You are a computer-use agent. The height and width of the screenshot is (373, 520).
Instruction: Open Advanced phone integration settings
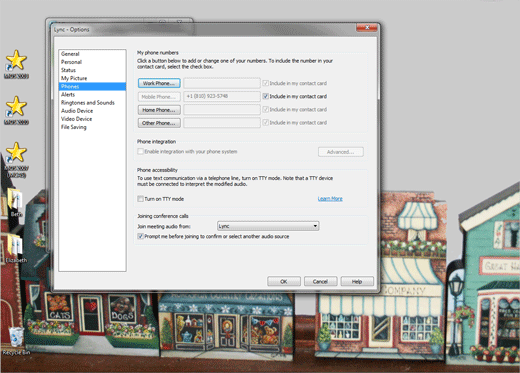point(341,152)
